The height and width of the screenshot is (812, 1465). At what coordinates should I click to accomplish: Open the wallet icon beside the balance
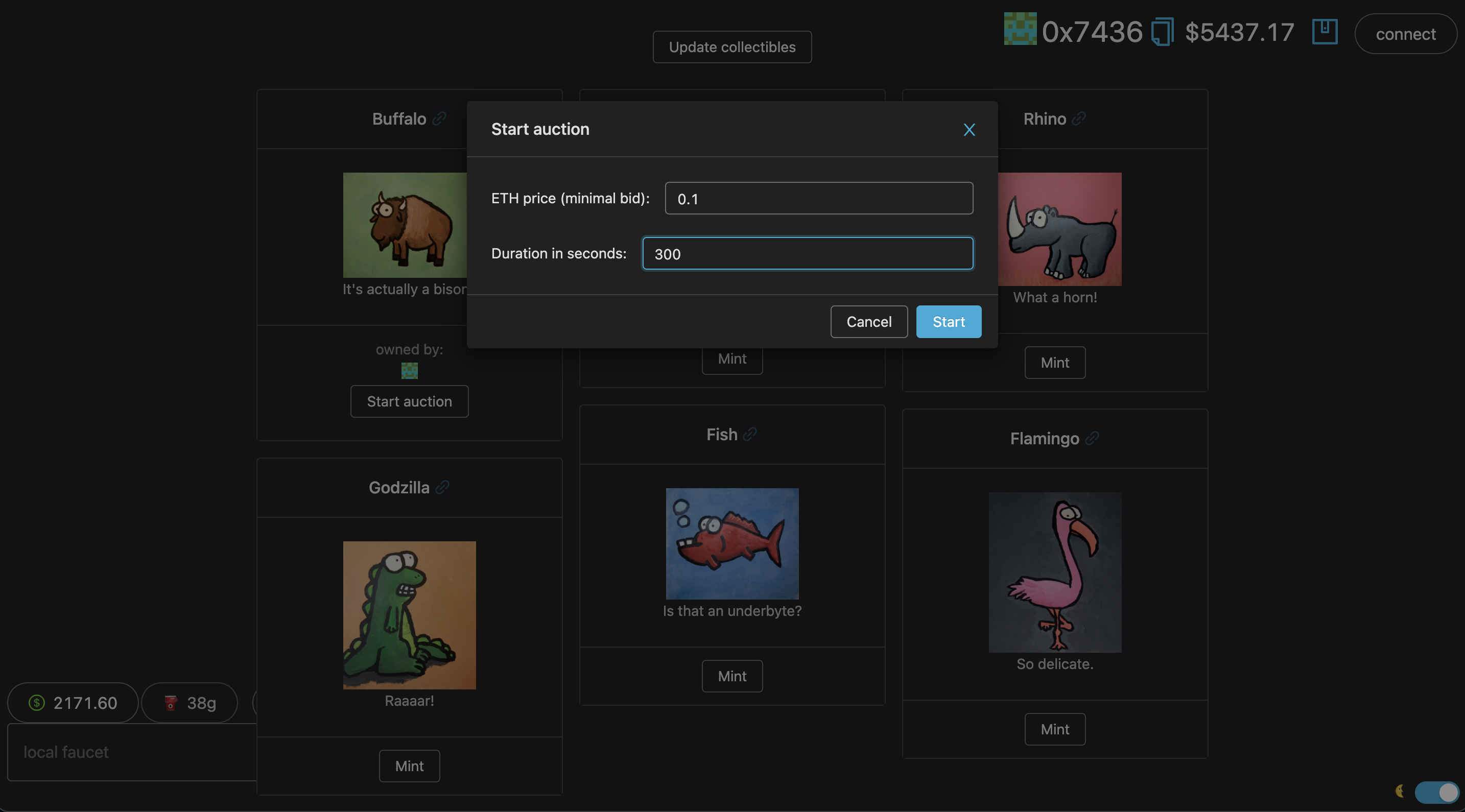coord(1325,32)
